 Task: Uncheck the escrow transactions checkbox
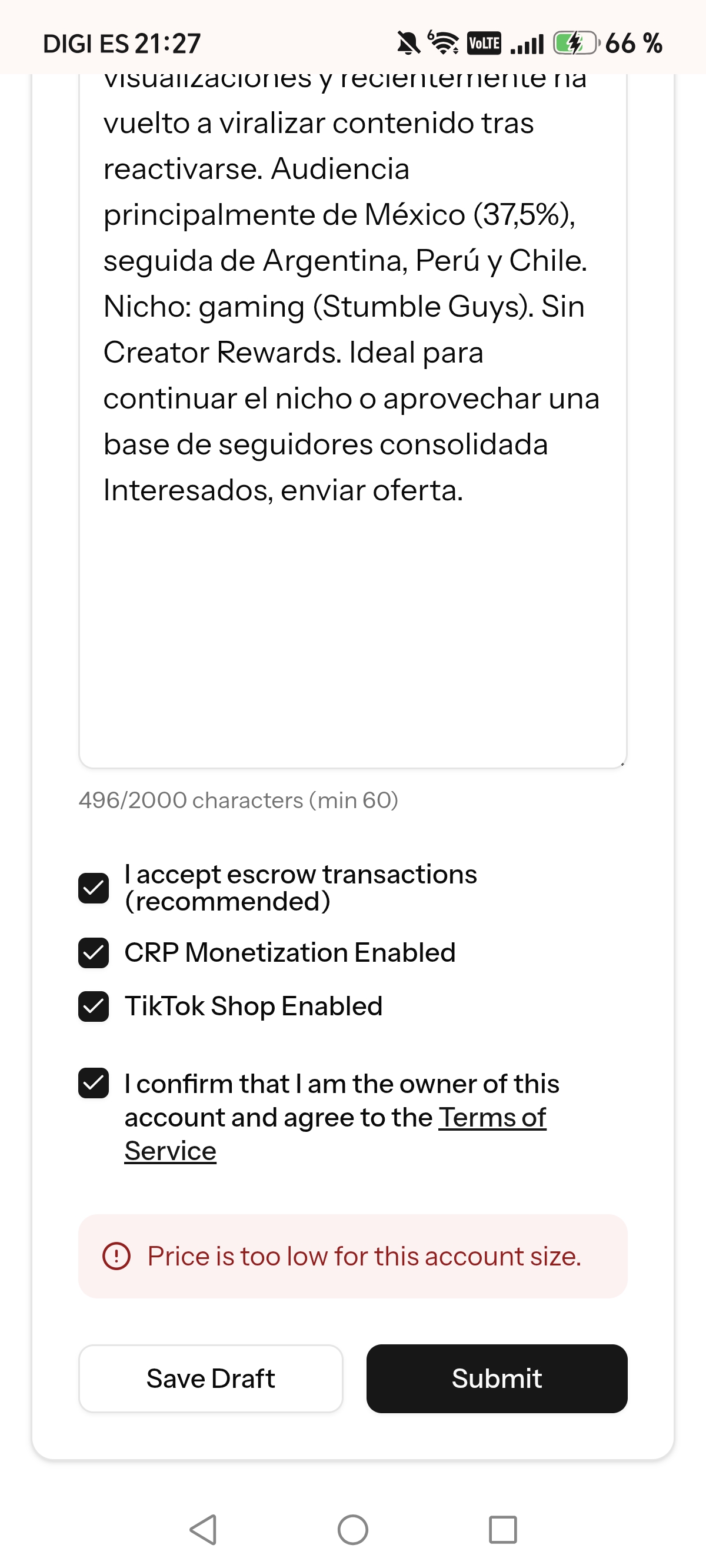[x=94, y=888]
